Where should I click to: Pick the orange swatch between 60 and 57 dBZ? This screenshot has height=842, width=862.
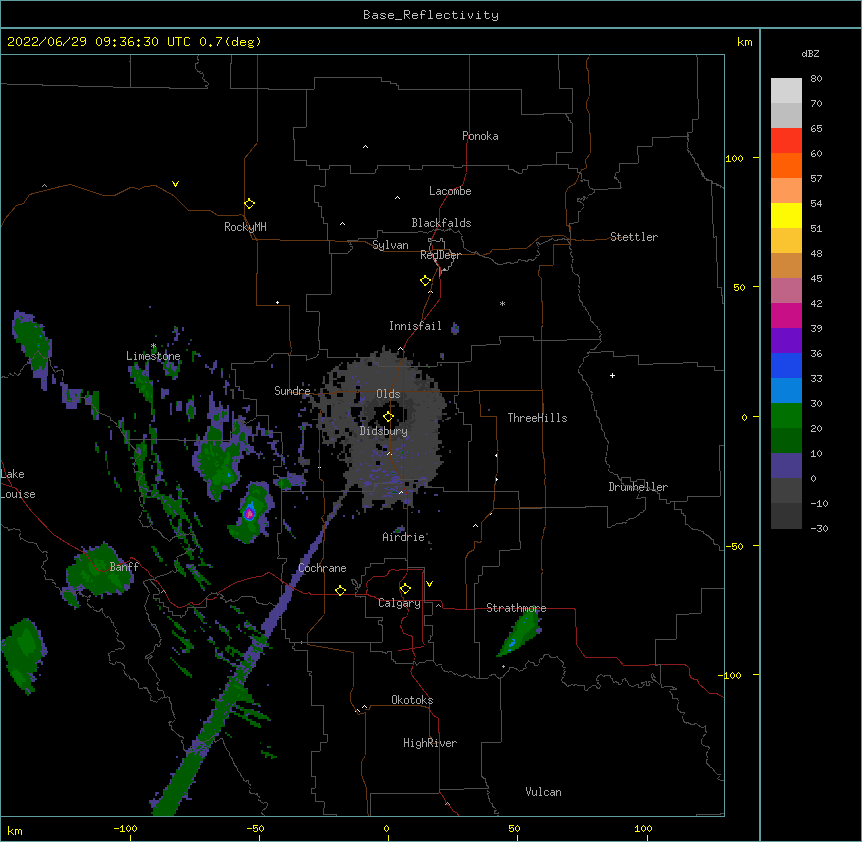(786, 165)
